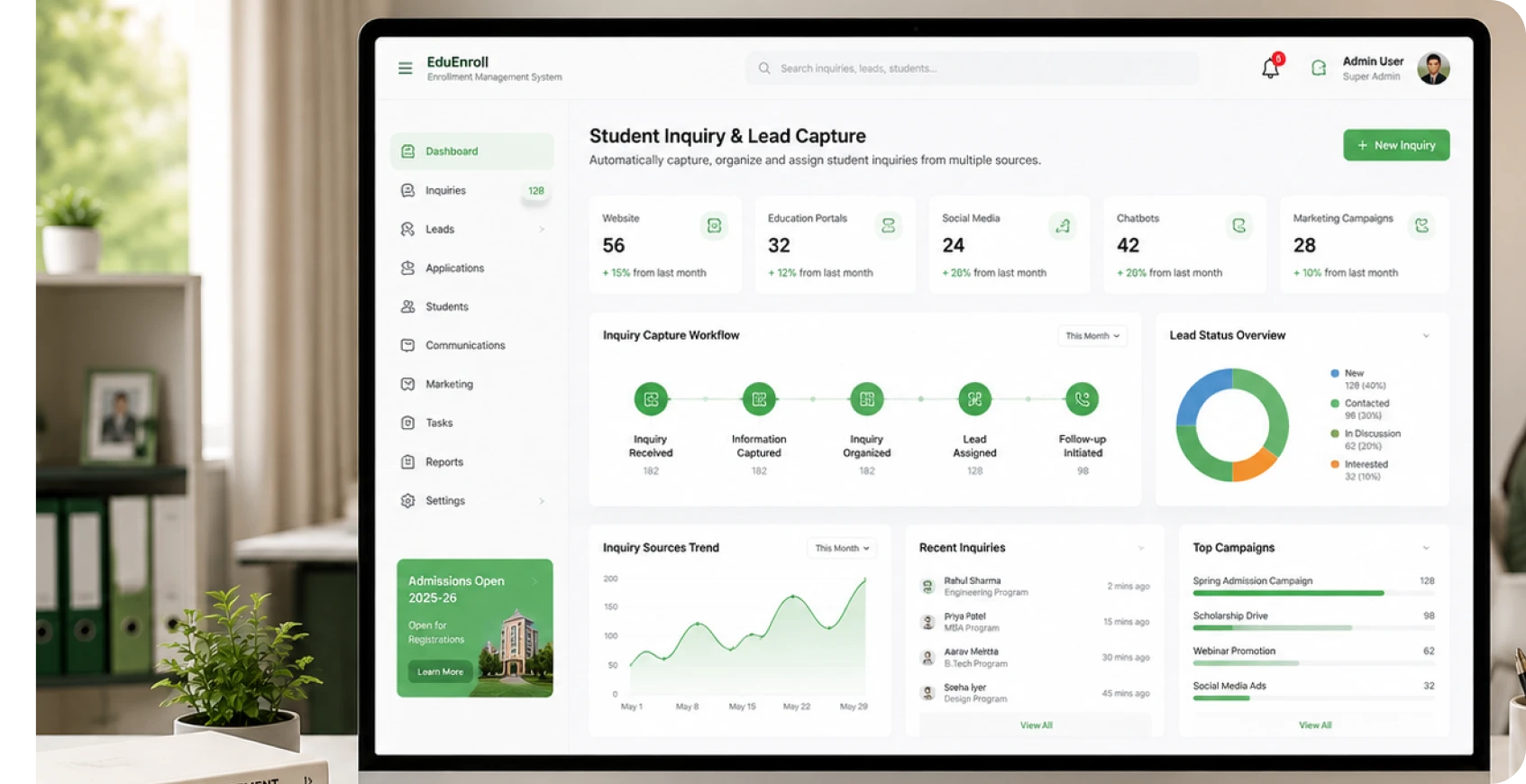
Task: Expand the Settings sidebar submenu arrow
Action: point(542,501)
